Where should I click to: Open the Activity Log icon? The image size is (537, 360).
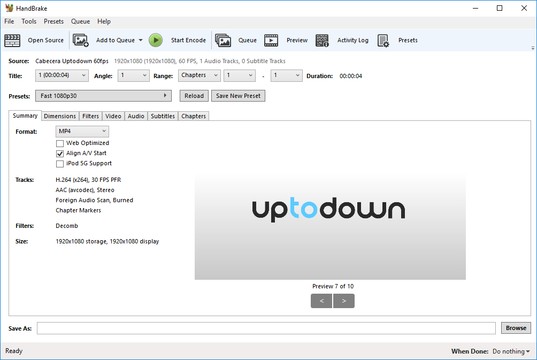(x=322, y=40)
